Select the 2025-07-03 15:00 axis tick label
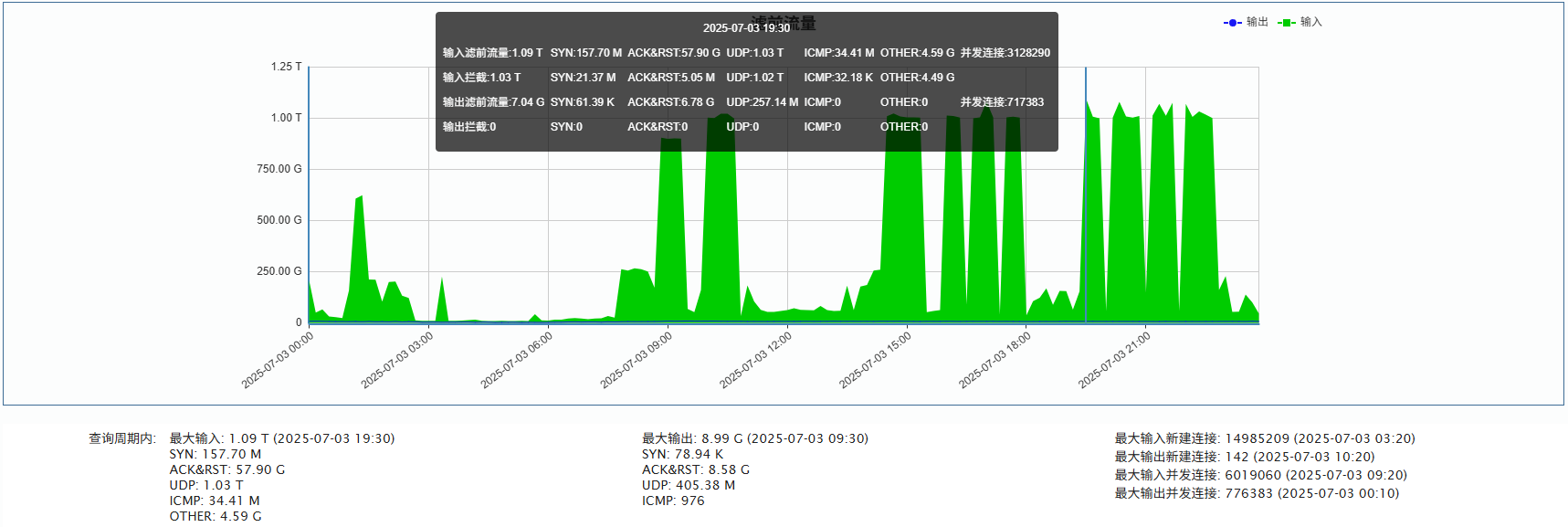This screenshot has width=1568, height=527. (876, 360)
